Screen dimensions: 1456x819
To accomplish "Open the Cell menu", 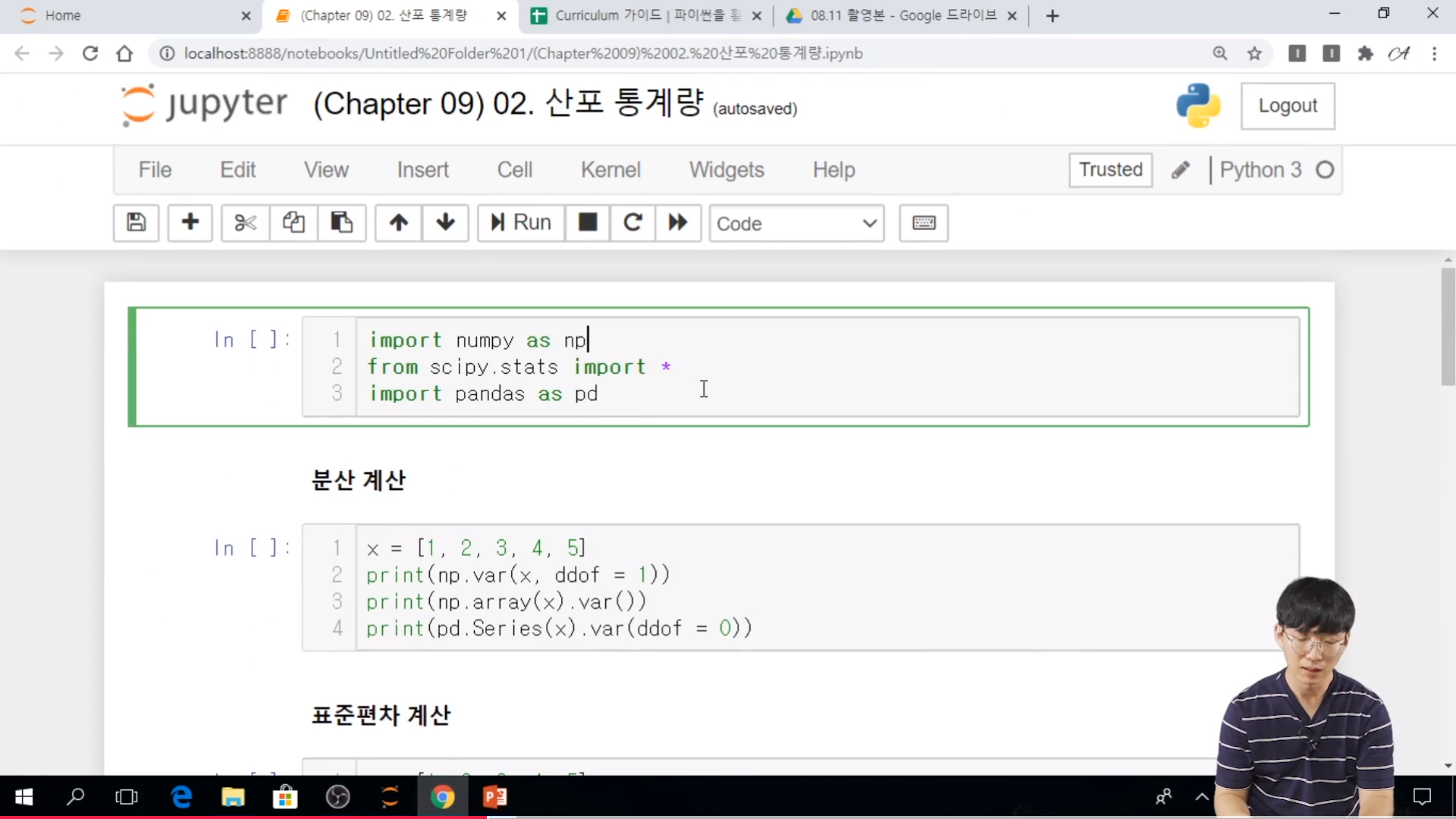I will pyautogui.click(x=514, y=170).
